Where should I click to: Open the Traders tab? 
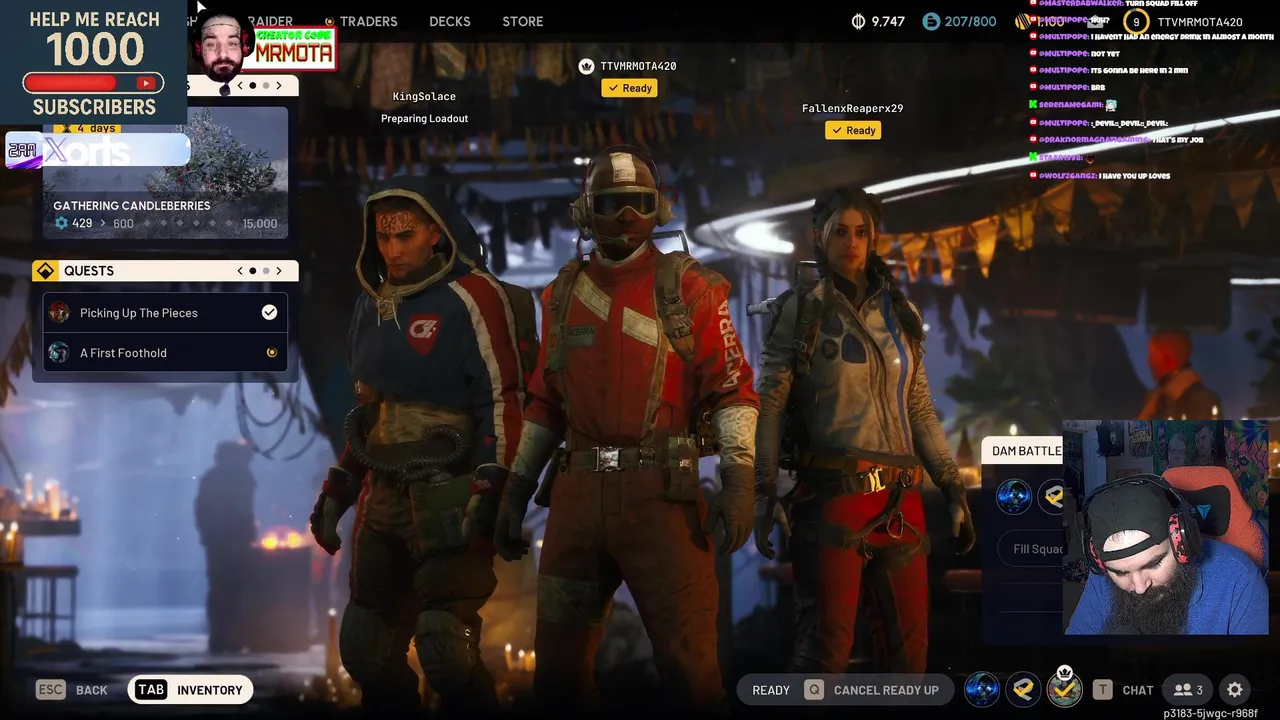(x=368, y=21)
